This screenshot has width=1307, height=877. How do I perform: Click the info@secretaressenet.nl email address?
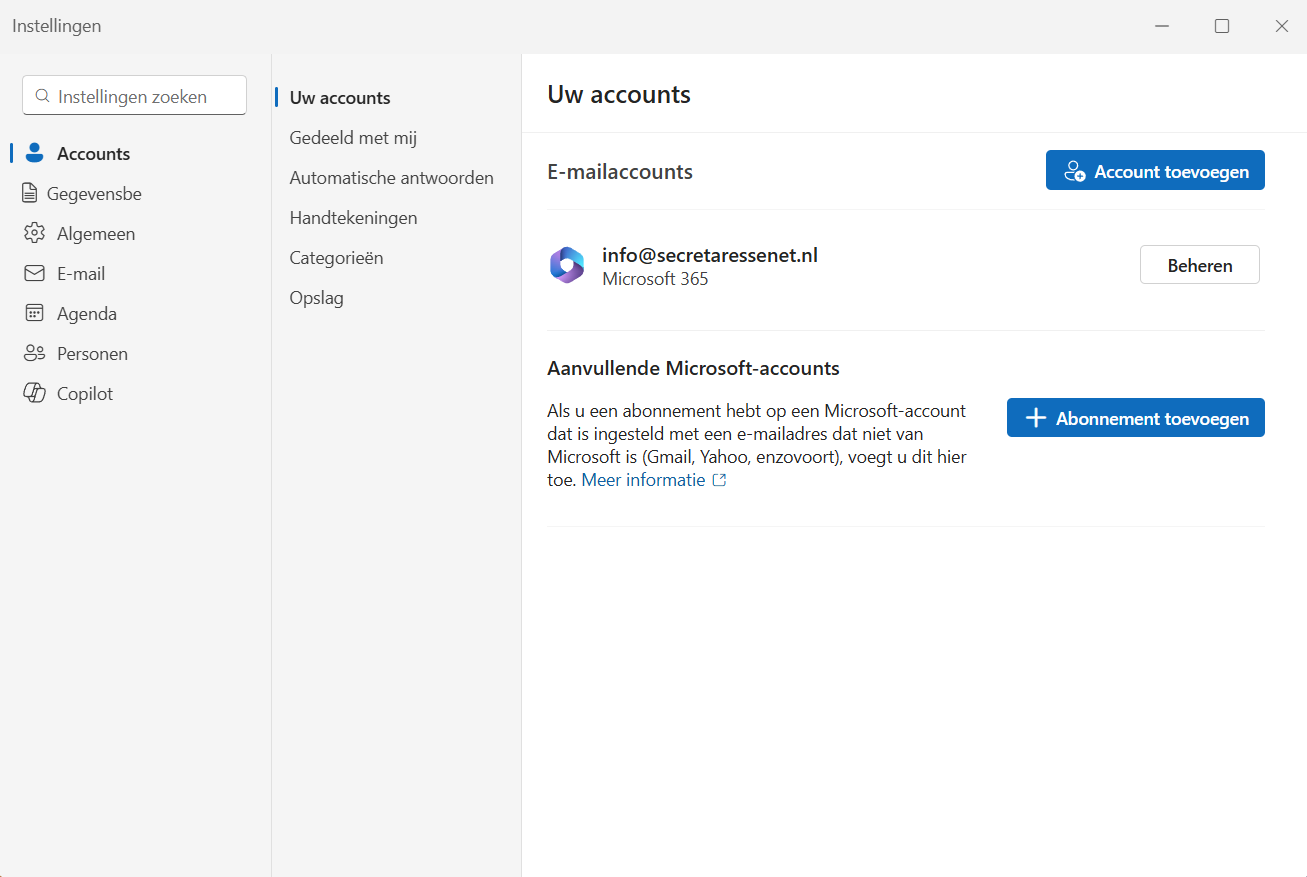coord(710,255)
